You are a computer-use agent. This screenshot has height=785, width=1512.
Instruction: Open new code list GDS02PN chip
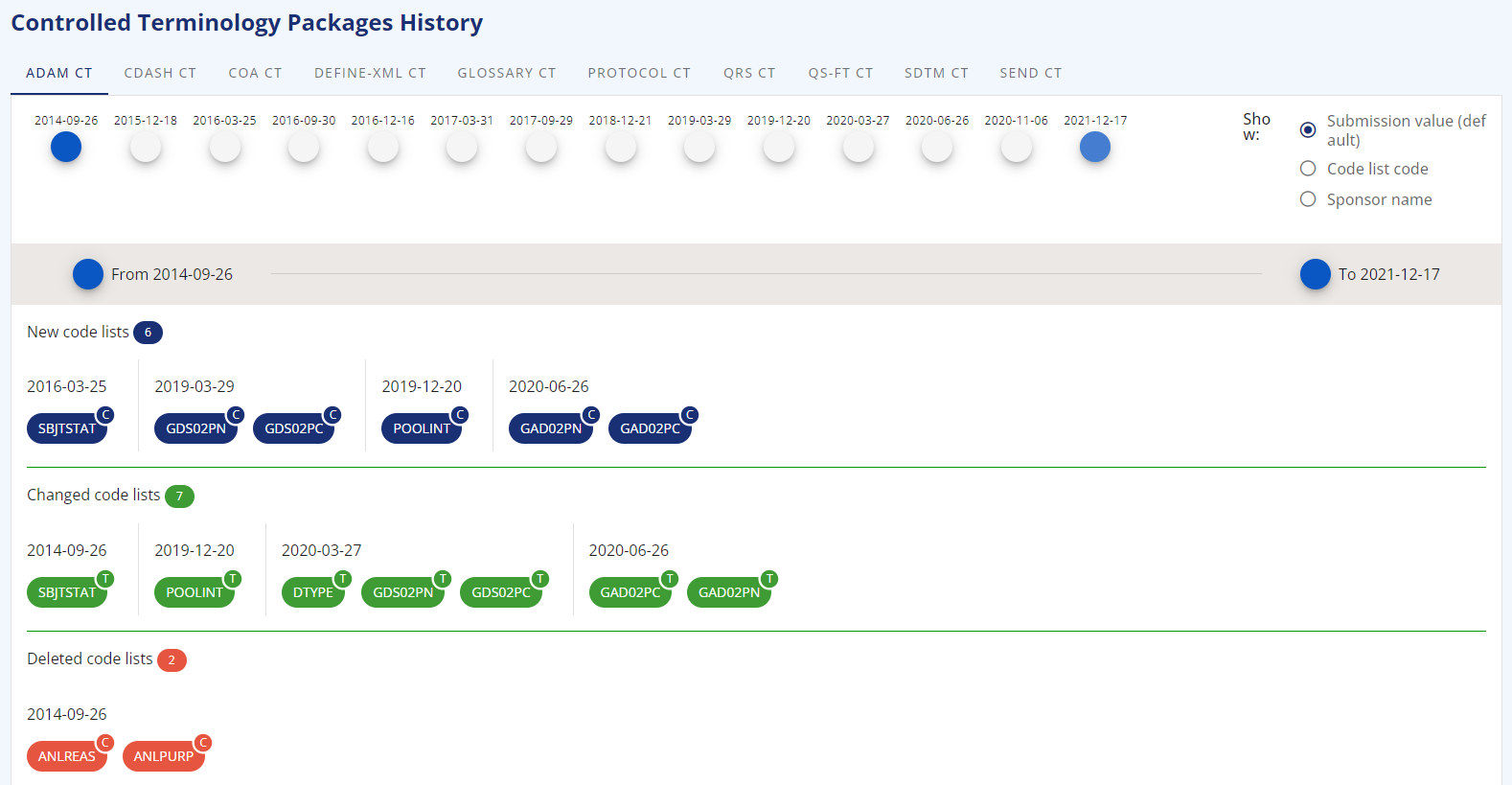195,428
